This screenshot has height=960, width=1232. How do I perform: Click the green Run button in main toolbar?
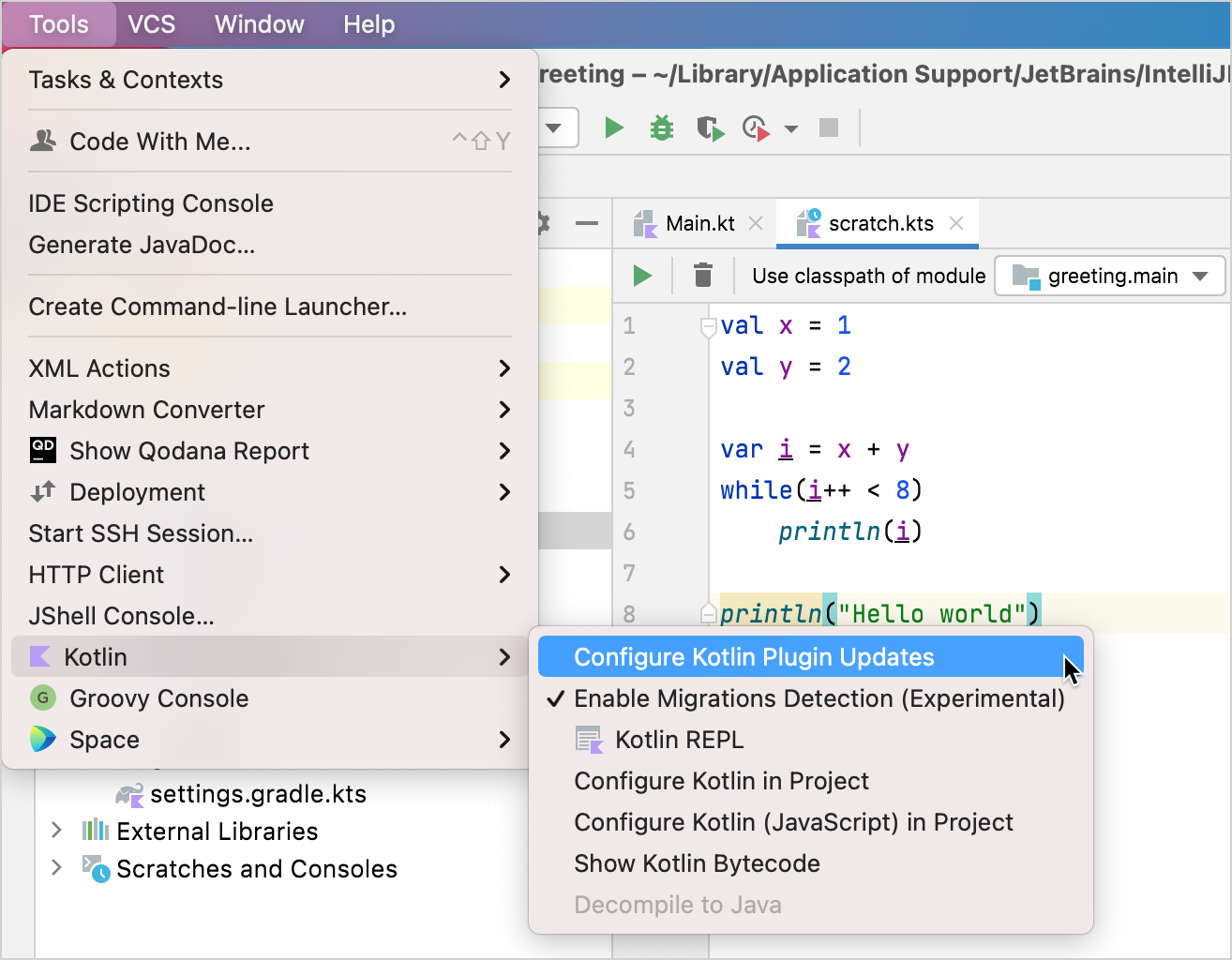point(614,127)
